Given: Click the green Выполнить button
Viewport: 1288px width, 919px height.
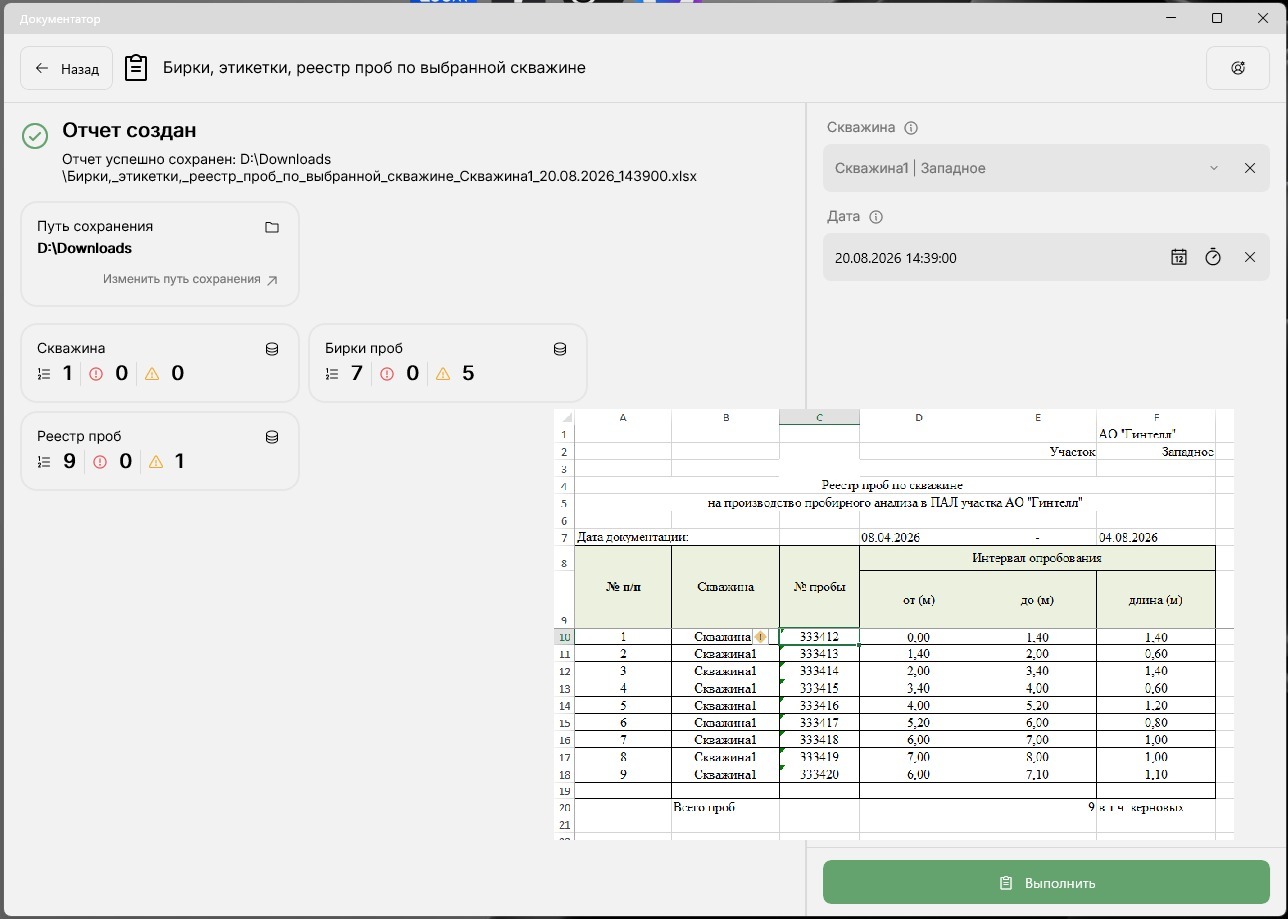Looking at the screenshot, I should tap(1046, 883).
